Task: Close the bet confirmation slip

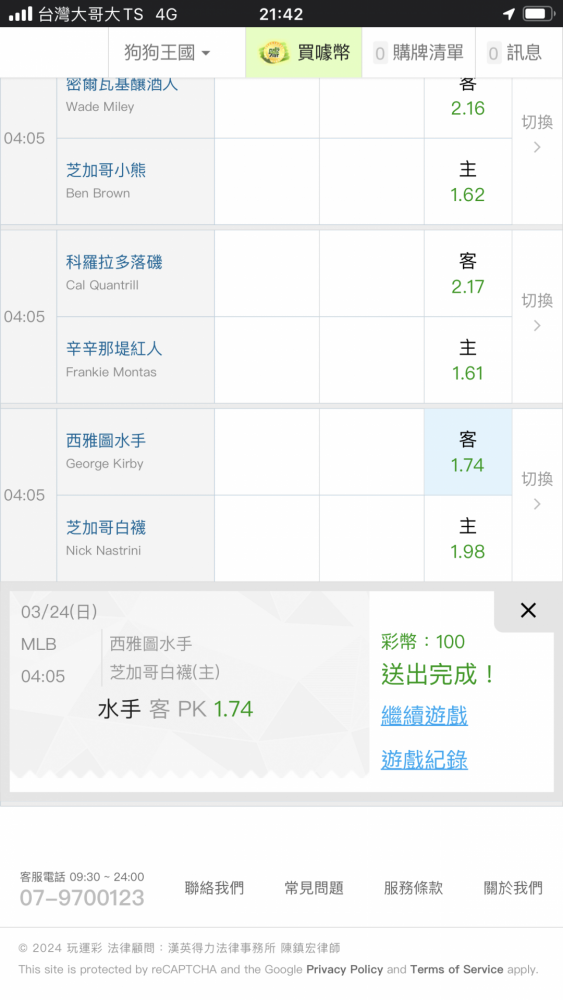Action: point(528,610)
